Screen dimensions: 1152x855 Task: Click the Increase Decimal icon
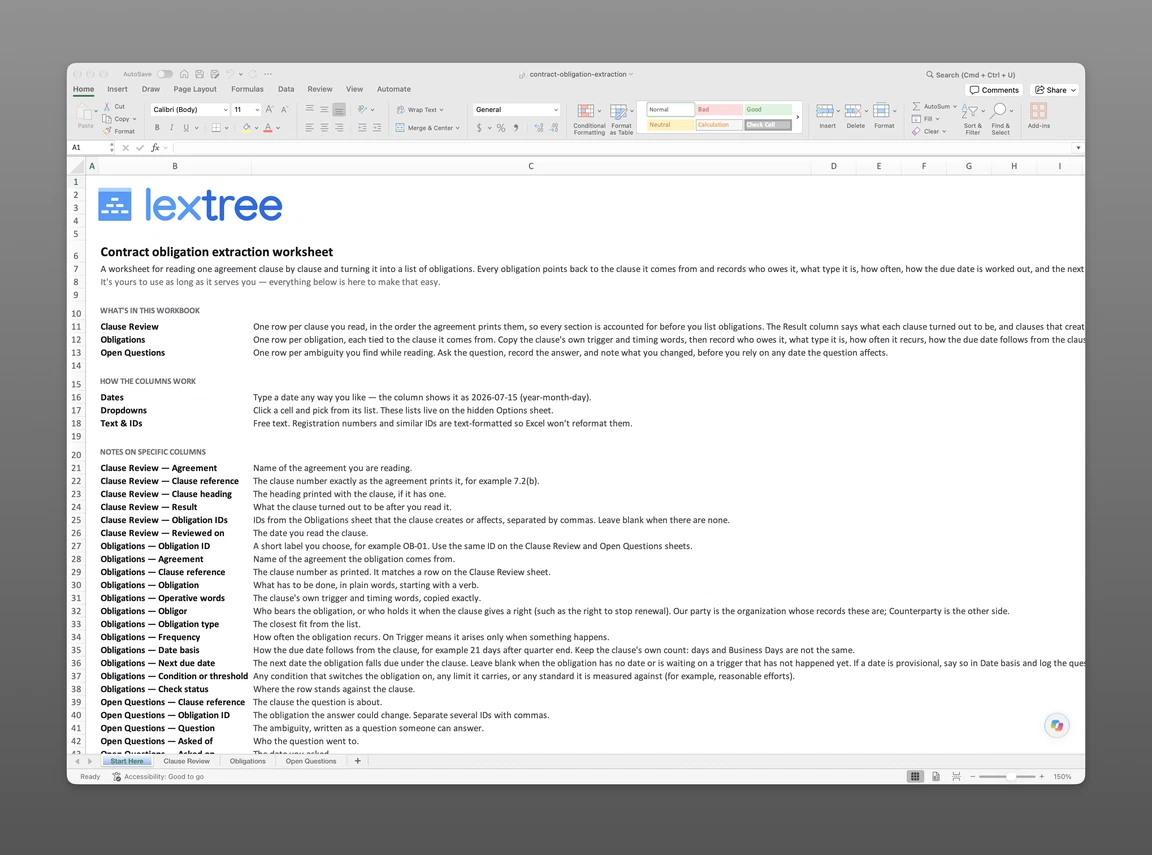pos(539,128)
